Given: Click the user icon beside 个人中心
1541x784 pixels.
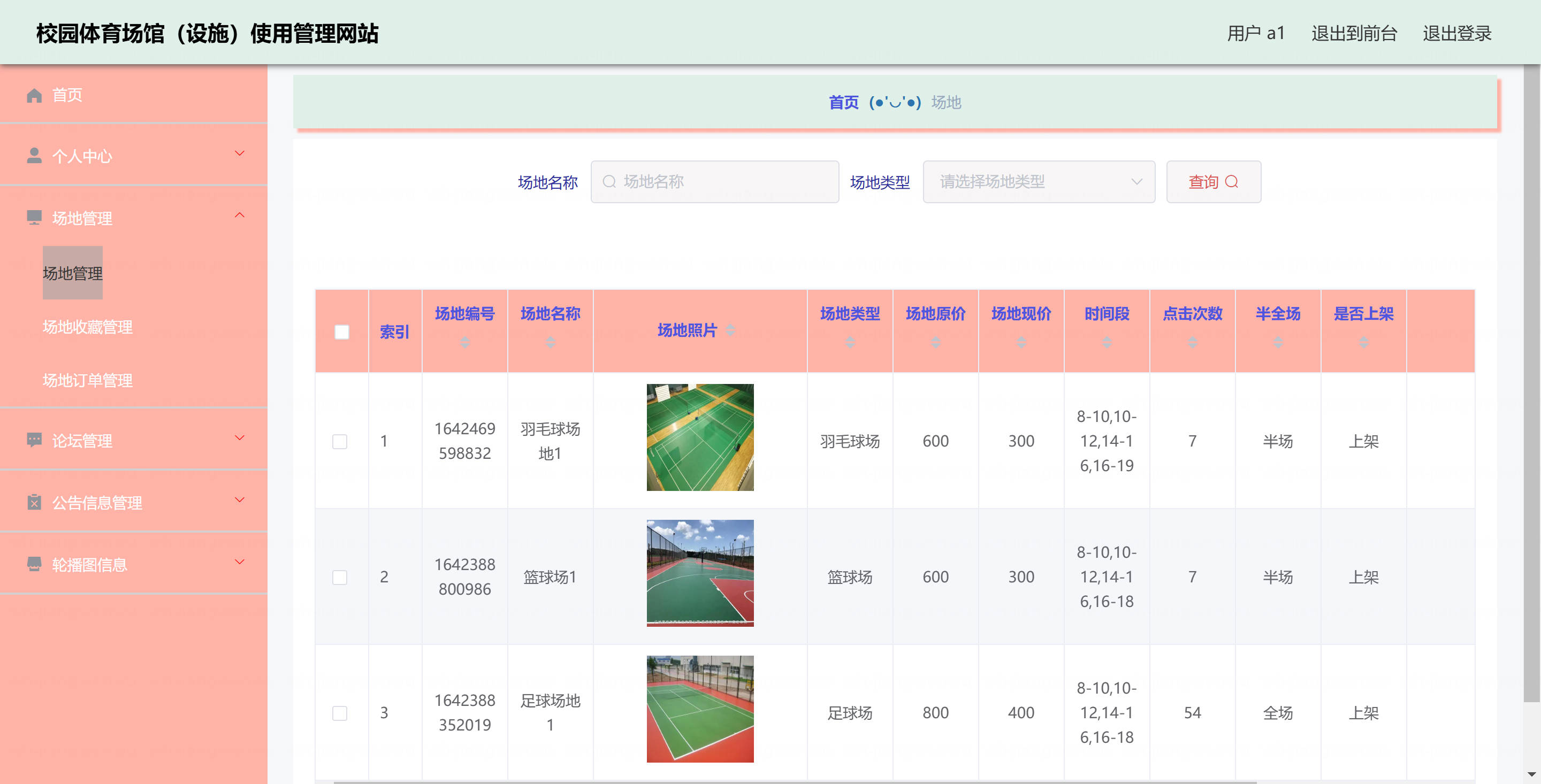Looking at the screenshot, I should [x=34, y=156].
